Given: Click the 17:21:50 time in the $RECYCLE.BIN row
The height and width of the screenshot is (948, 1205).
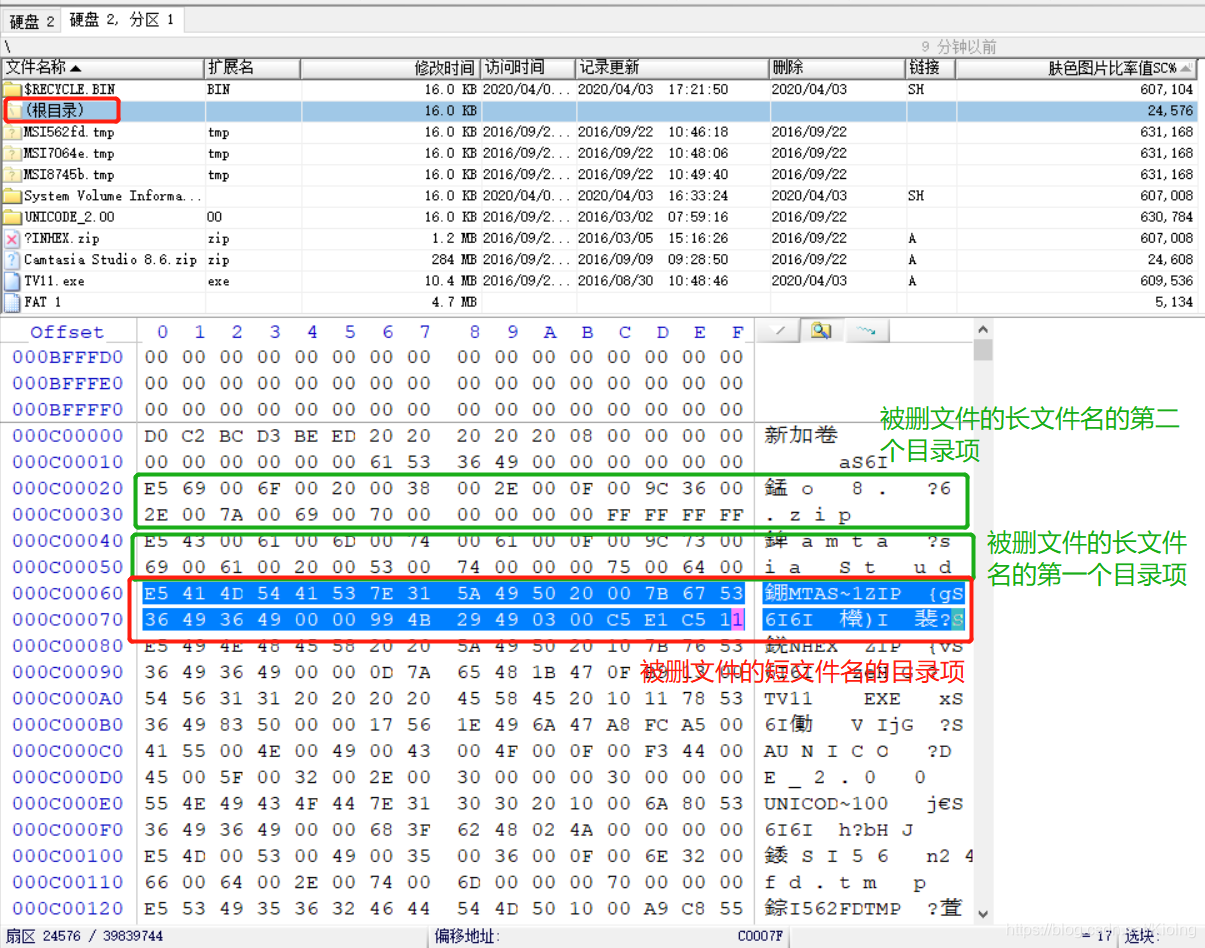Looking at the screenshot, I should tap(698, 89).
